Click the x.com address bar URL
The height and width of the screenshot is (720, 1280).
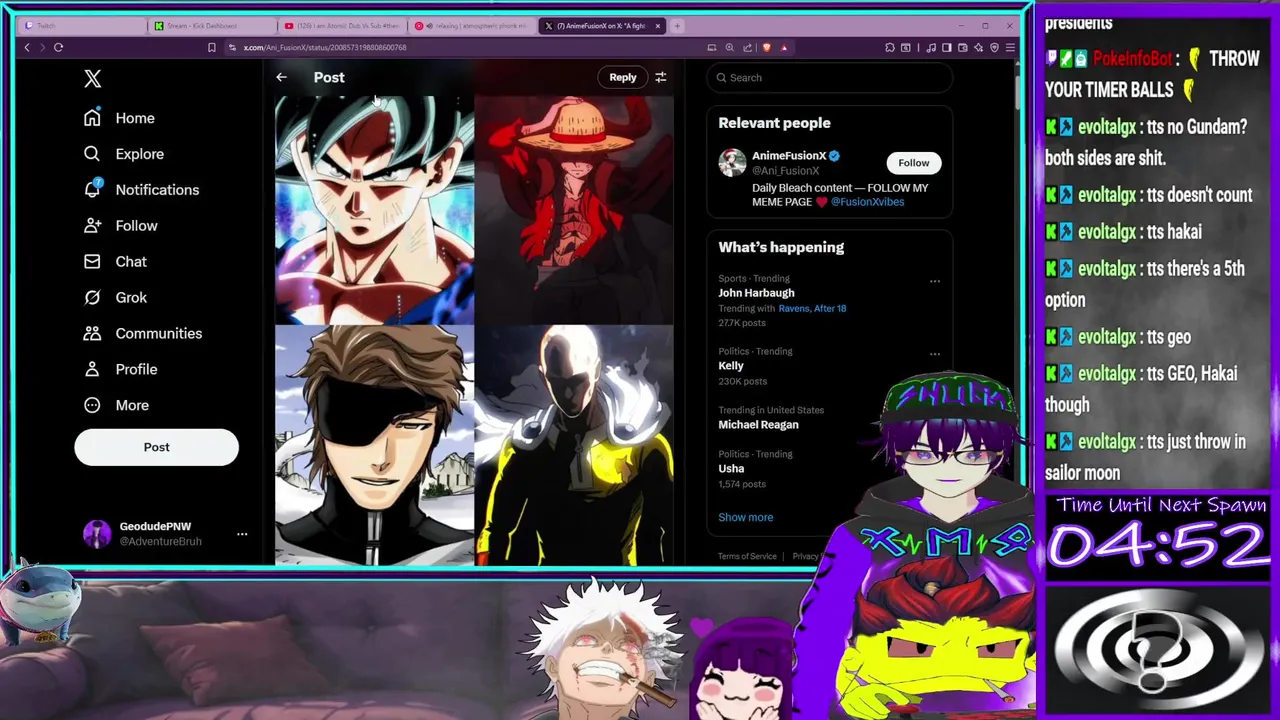pyautogui.click(x=325, y=48)
